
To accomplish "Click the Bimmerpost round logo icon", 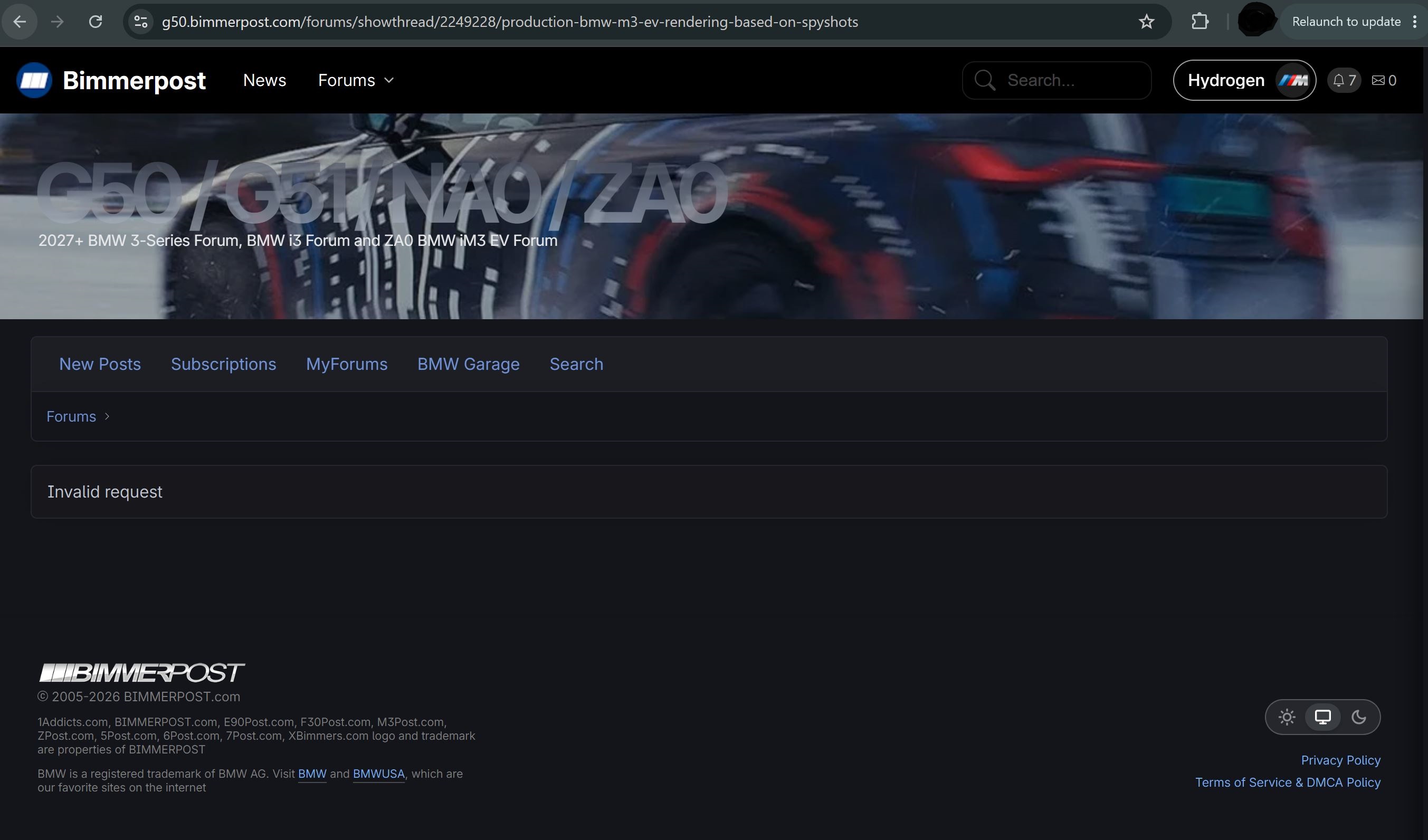I will point(34,80).
